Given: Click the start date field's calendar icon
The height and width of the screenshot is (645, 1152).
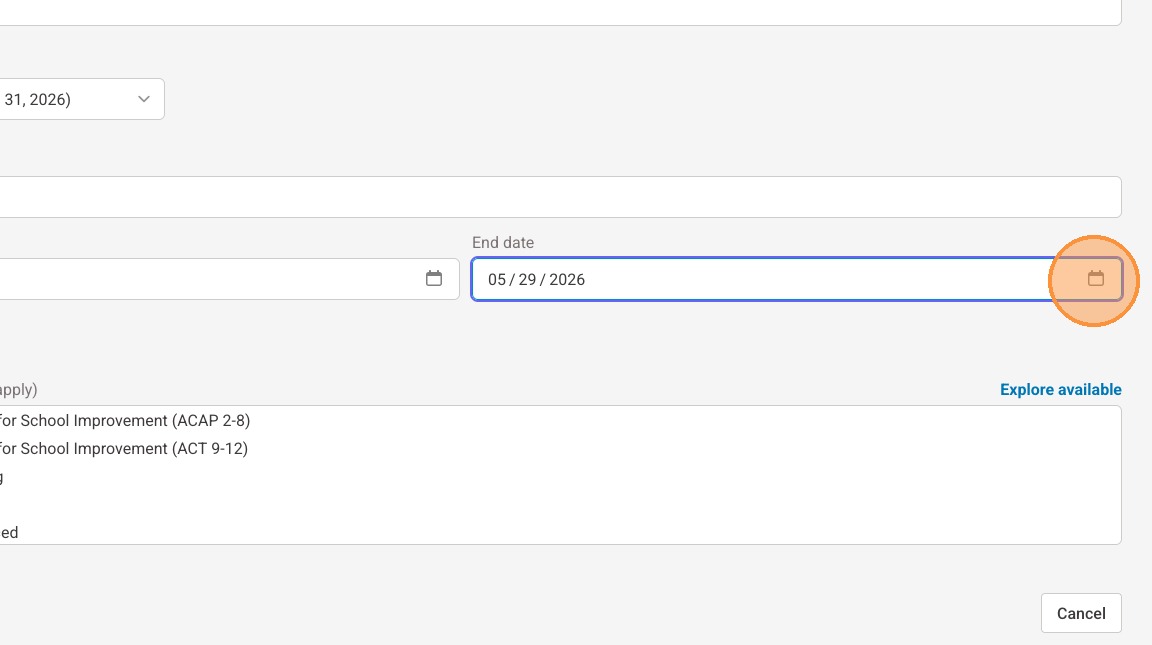Looking at the screenshot, I should [x=434, y=279].
